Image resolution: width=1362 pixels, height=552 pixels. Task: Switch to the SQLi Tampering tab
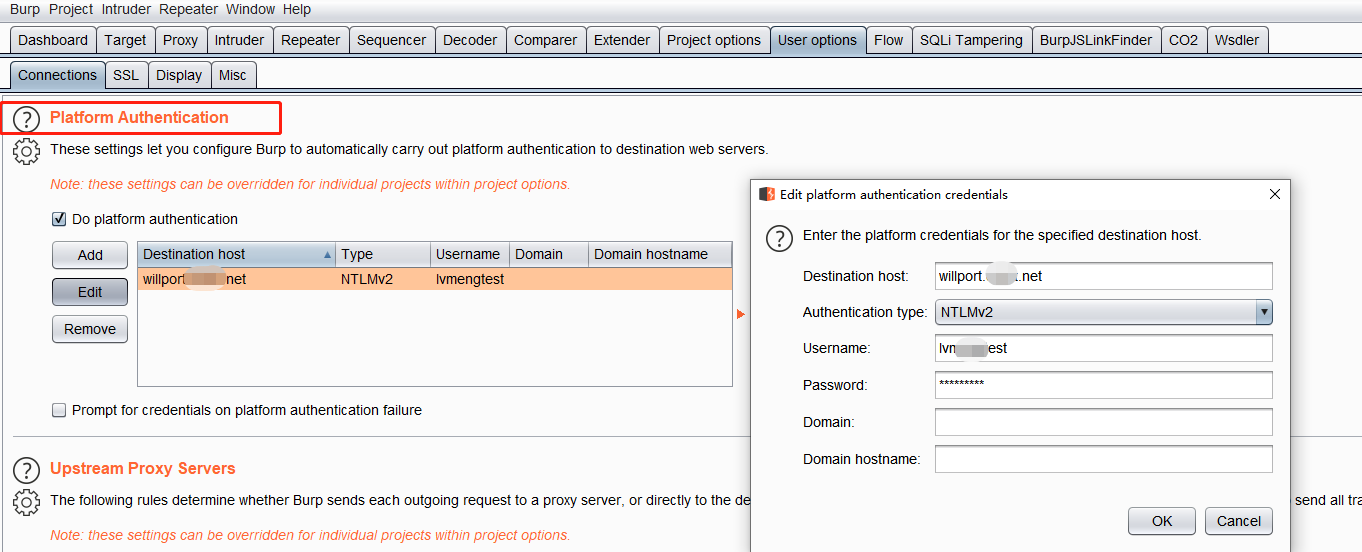(x=971, y=40)
